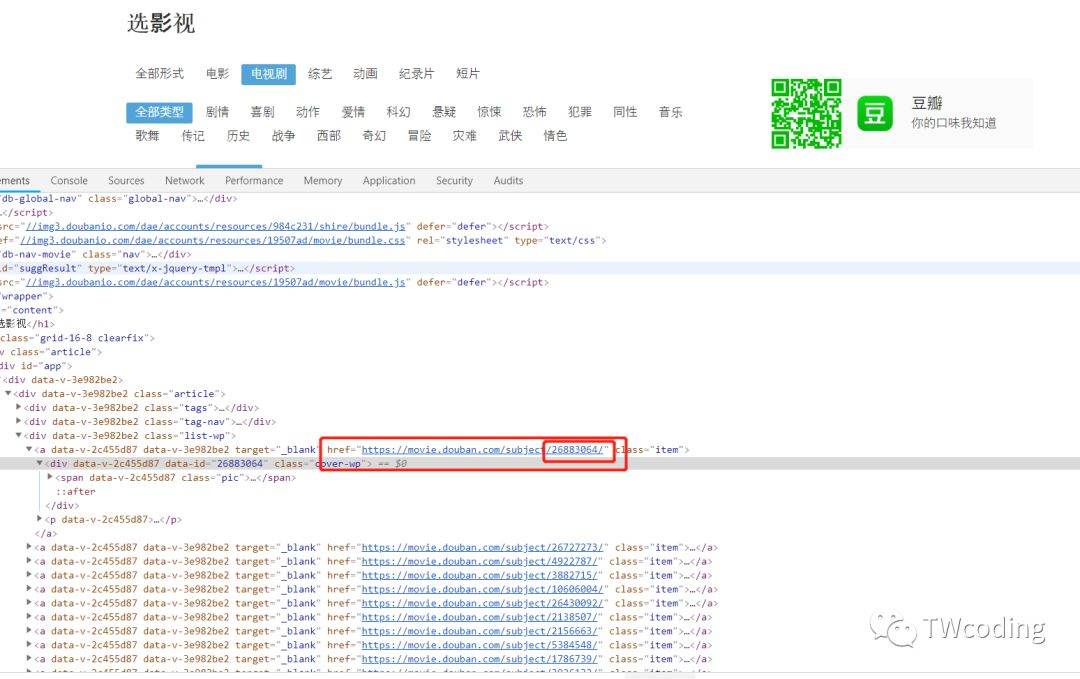Open the subject/26727273 href link
The height and width of the screenshot is (679, 1080).
pyautogui.click(x=483, y=547)
